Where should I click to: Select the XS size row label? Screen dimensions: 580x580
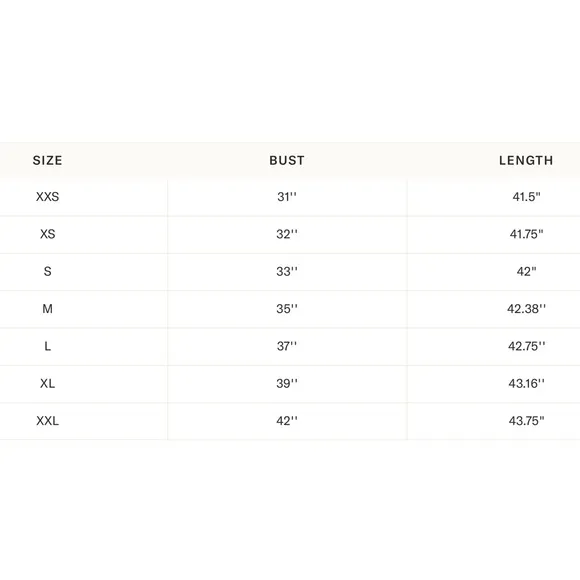[x=47, y=234]
